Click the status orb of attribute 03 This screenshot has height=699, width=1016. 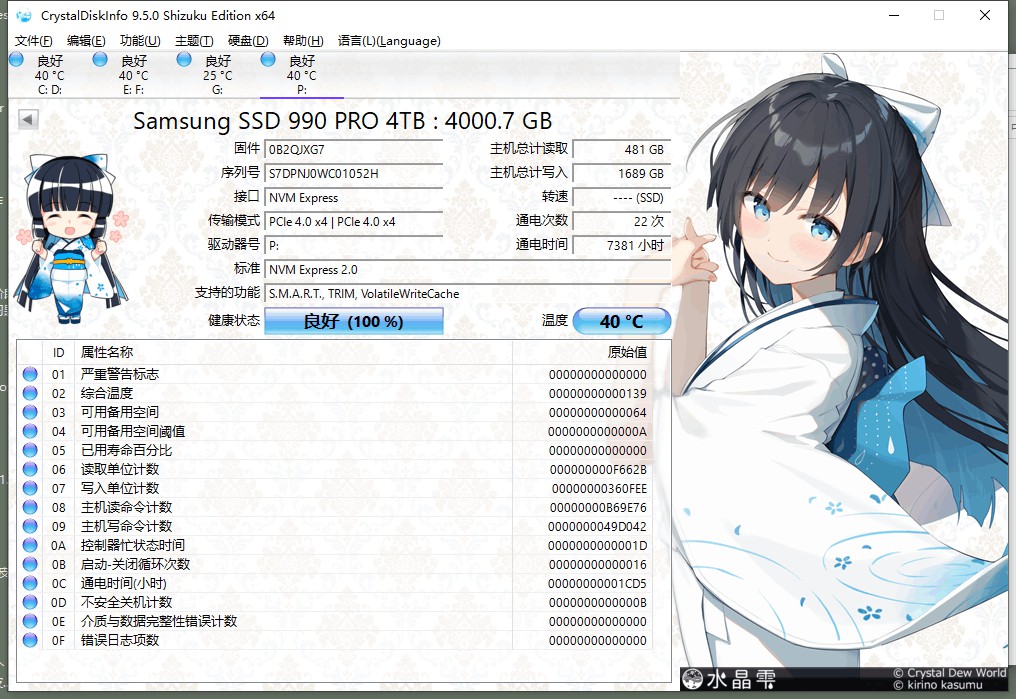[30, 412]
